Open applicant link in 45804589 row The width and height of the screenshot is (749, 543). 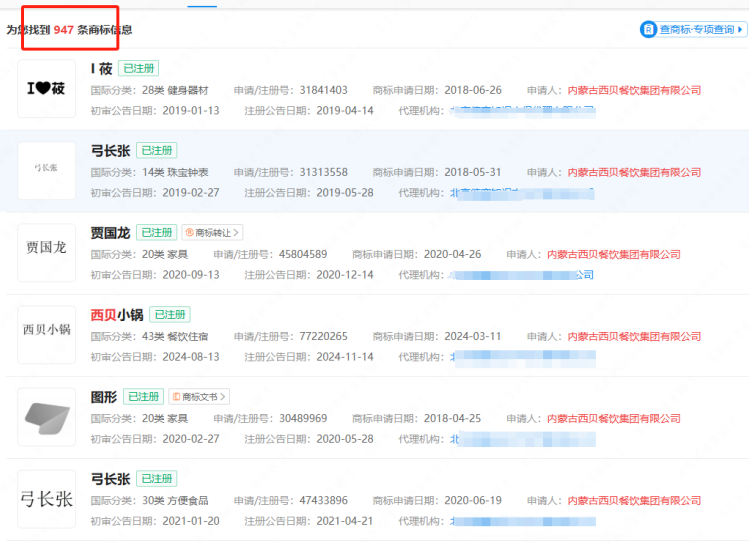point(613,255)
